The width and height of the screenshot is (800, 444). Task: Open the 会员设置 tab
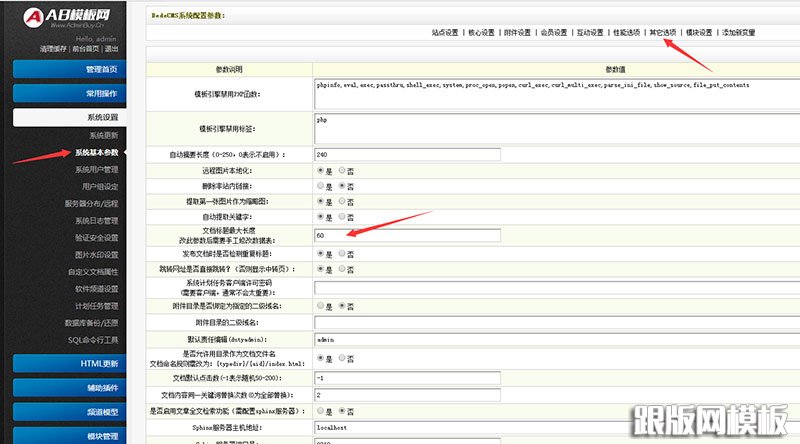554,32
